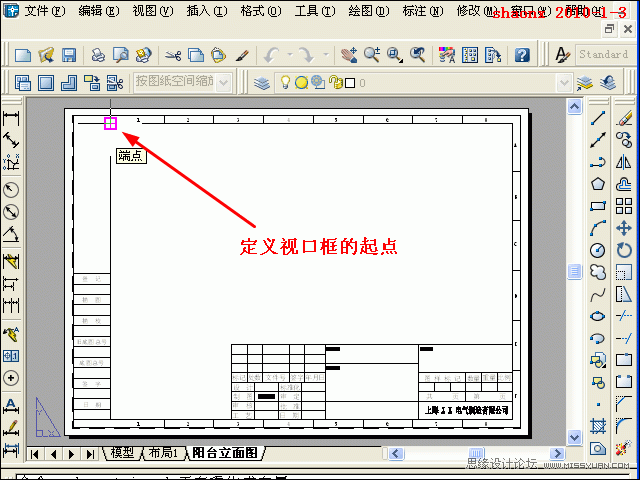Image resolution: width=640 pixels, height=480 pixels.
Task: Select the Hatch tool
Action: click(598, 426)
